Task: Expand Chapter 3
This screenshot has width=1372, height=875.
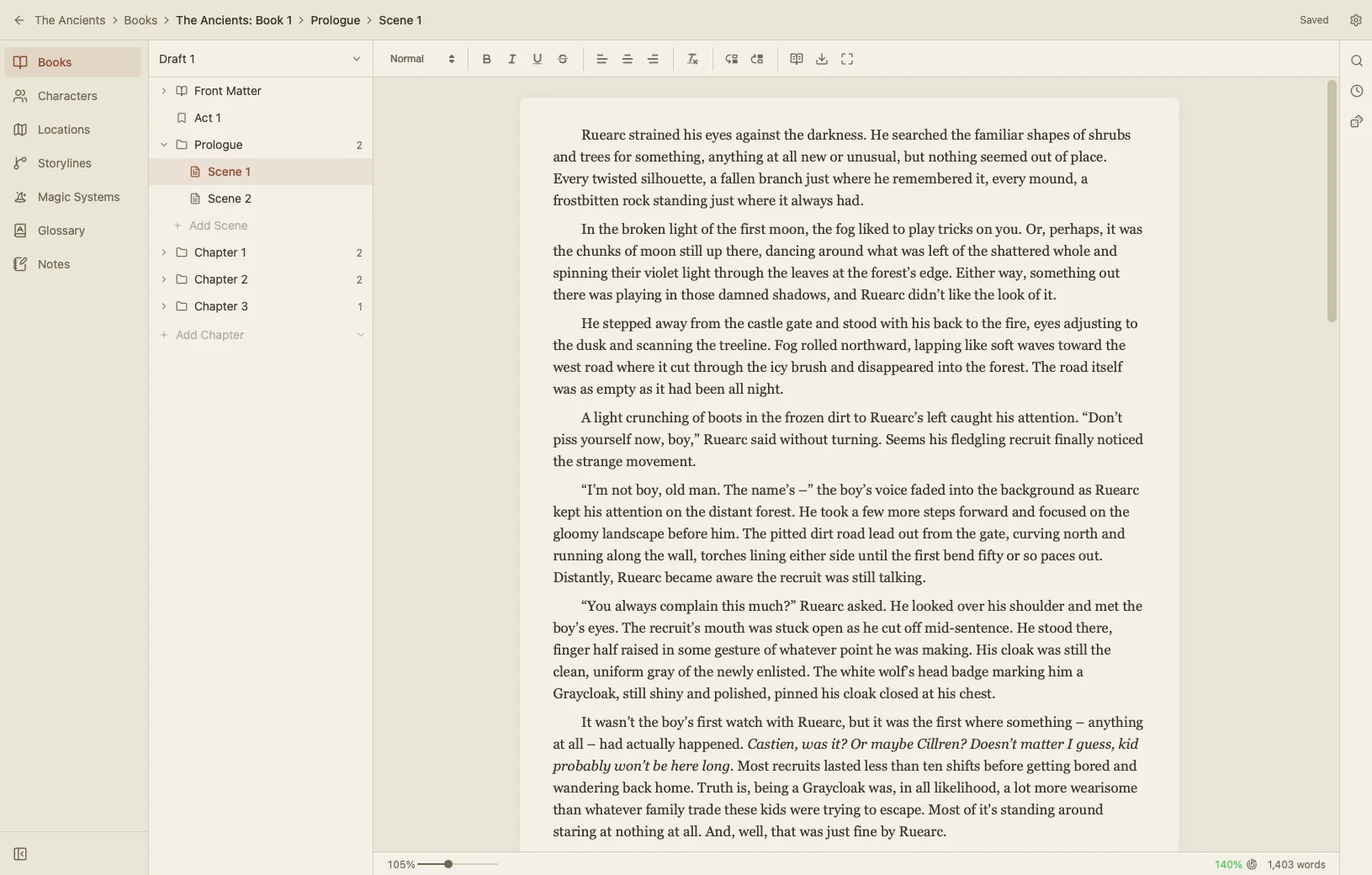Action: point(164,306)
